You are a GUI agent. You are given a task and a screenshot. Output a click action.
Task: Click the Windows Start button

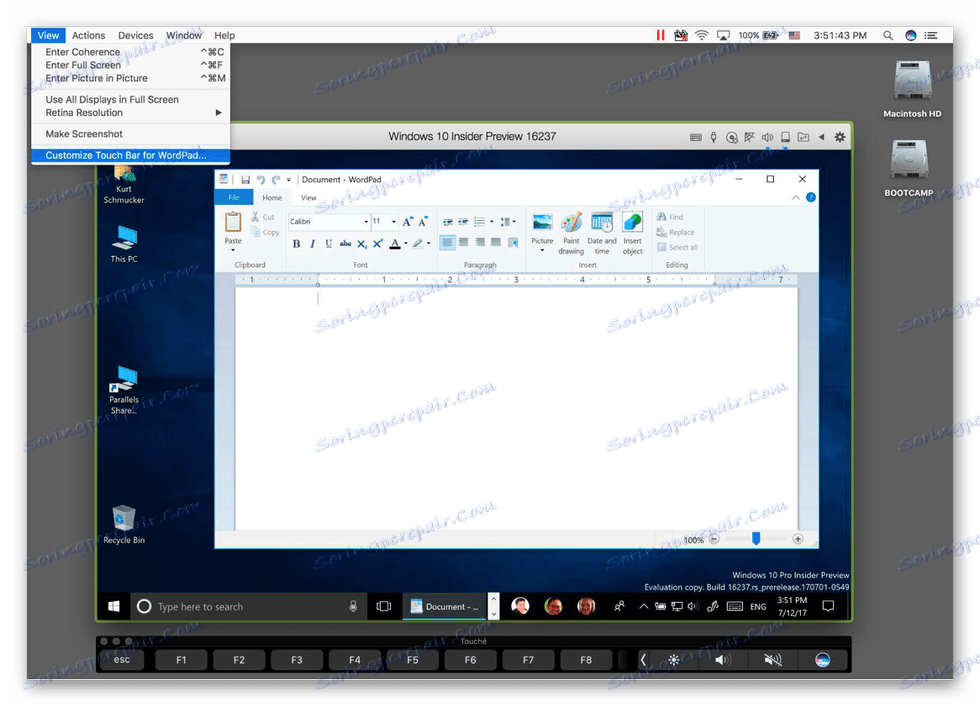click(x=114, y=606)
